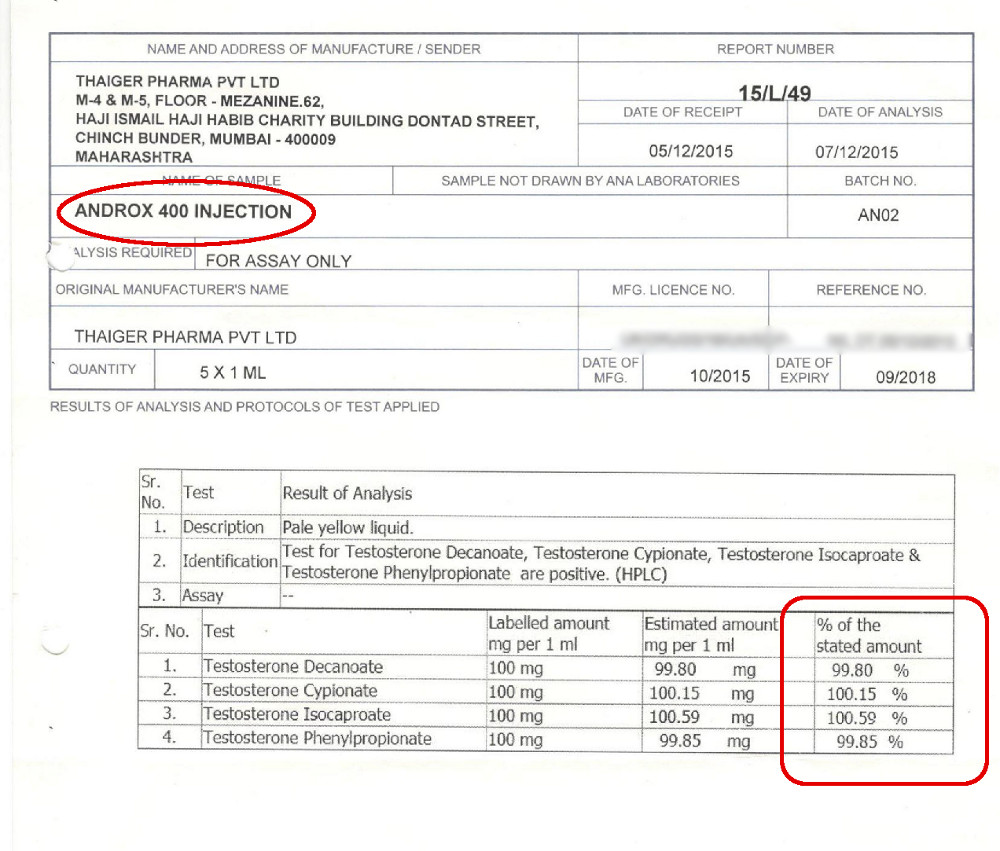Viewport: 1000px width, 851px height.
Task: Click the Result of Analysis column header
Action: click(348, 493)
